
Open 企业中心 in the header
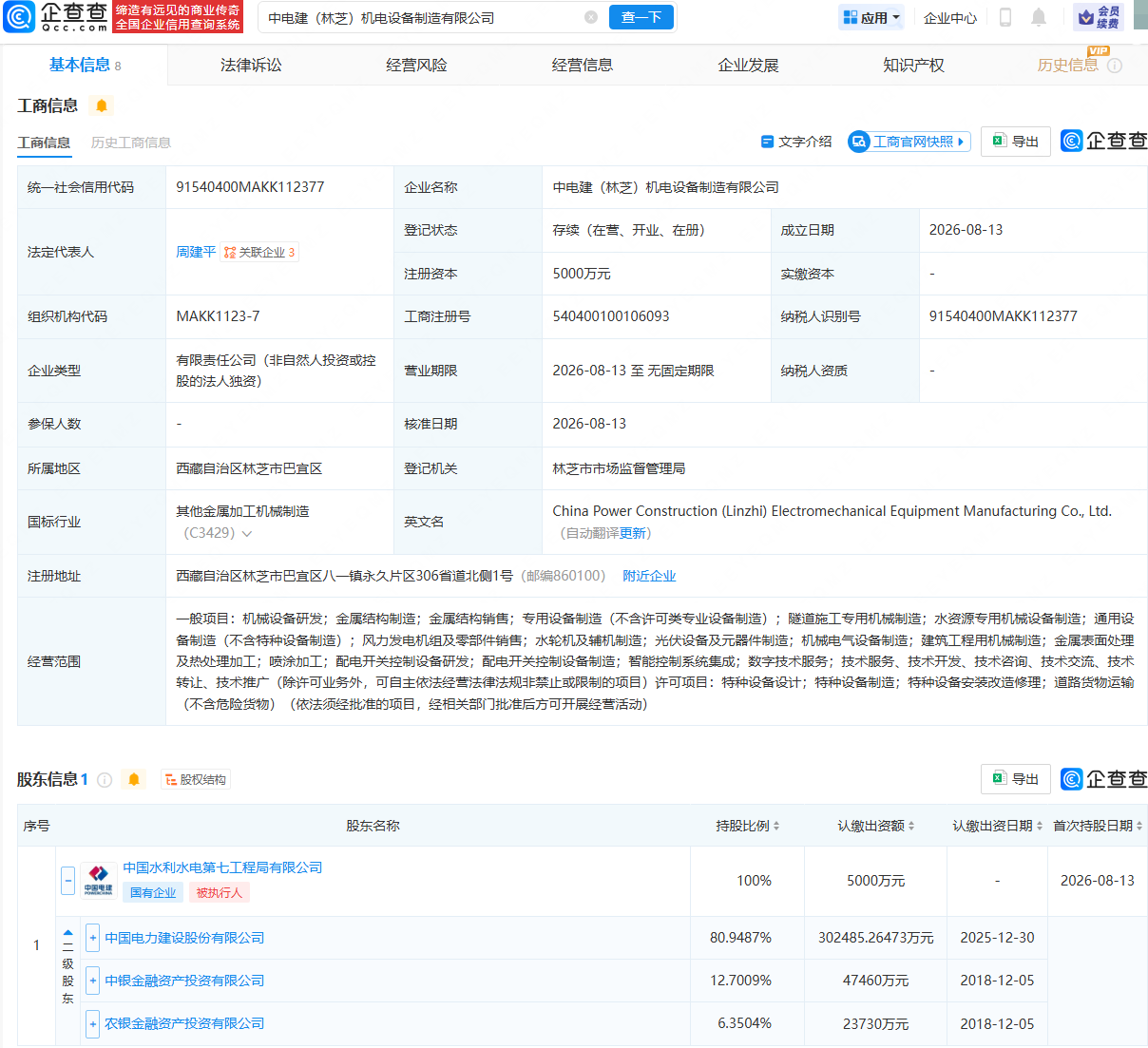[950, 18]
